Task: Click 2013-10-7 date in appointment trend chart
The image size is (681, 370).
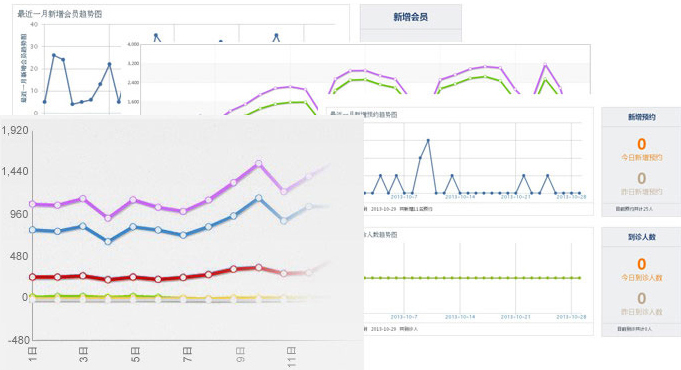Action: tap(404, 197)
